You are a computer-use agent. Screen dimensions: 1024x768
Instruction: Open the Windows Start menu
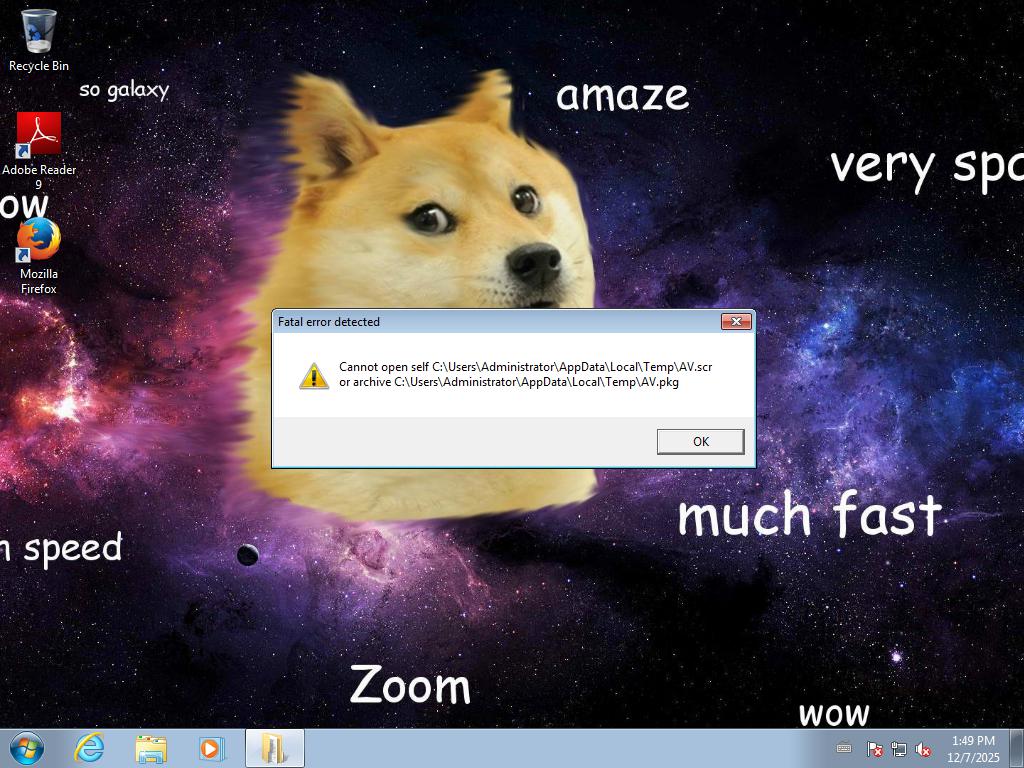[26, 748]
